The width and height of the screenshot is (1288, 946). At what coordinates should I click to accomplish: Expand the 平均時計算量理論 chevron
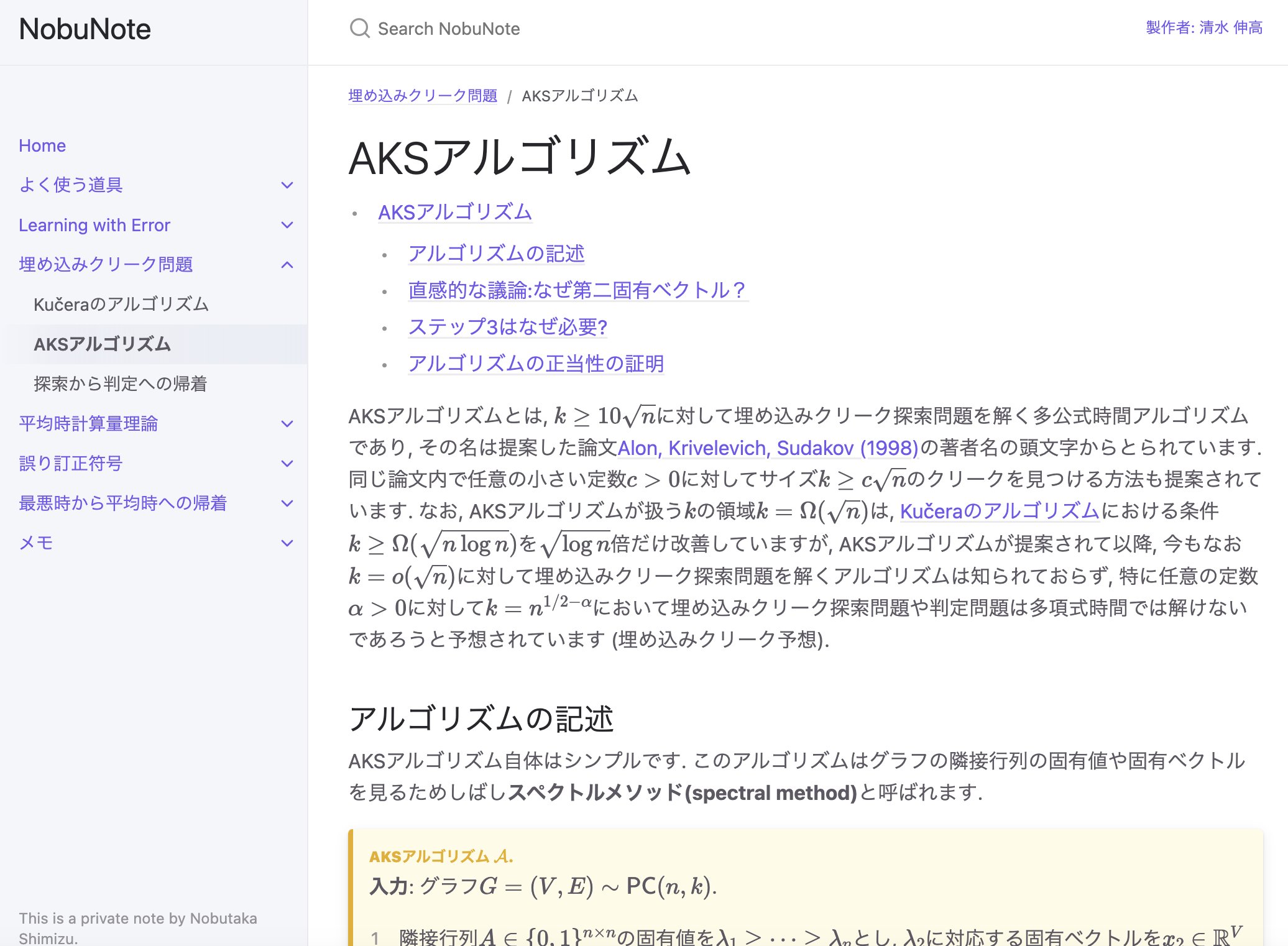click(287, 424)
